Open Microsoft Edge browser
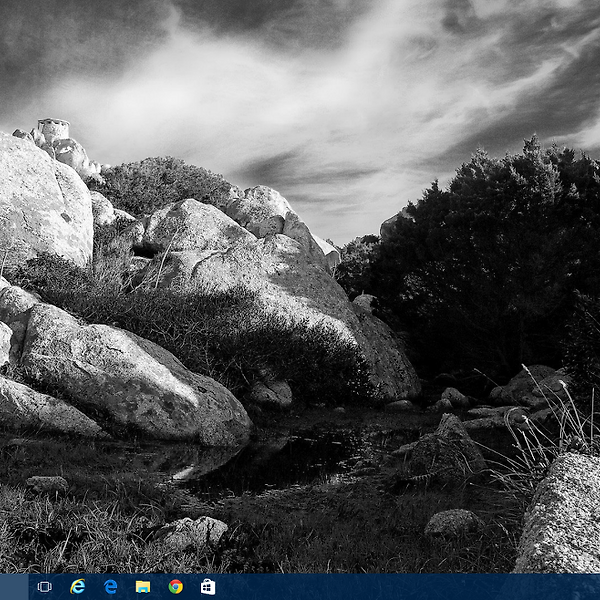600x600 pixels. click(110, 587)
